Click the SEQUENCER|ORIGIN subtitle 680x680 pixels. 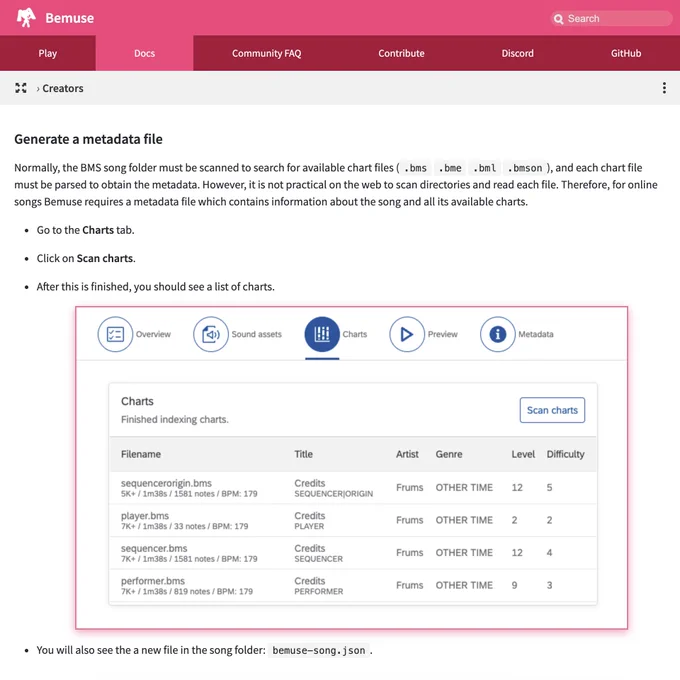[x=333, y=494]
